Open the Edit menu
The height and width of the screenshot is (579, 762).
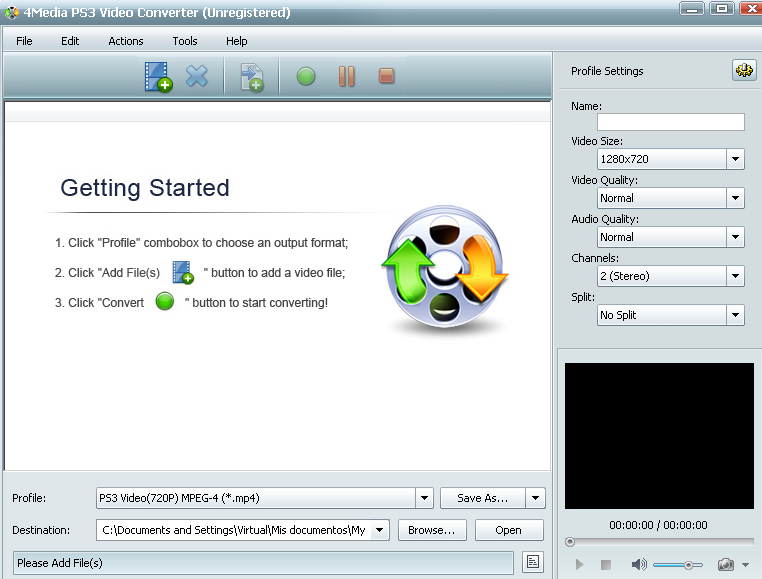click(70, 41)
